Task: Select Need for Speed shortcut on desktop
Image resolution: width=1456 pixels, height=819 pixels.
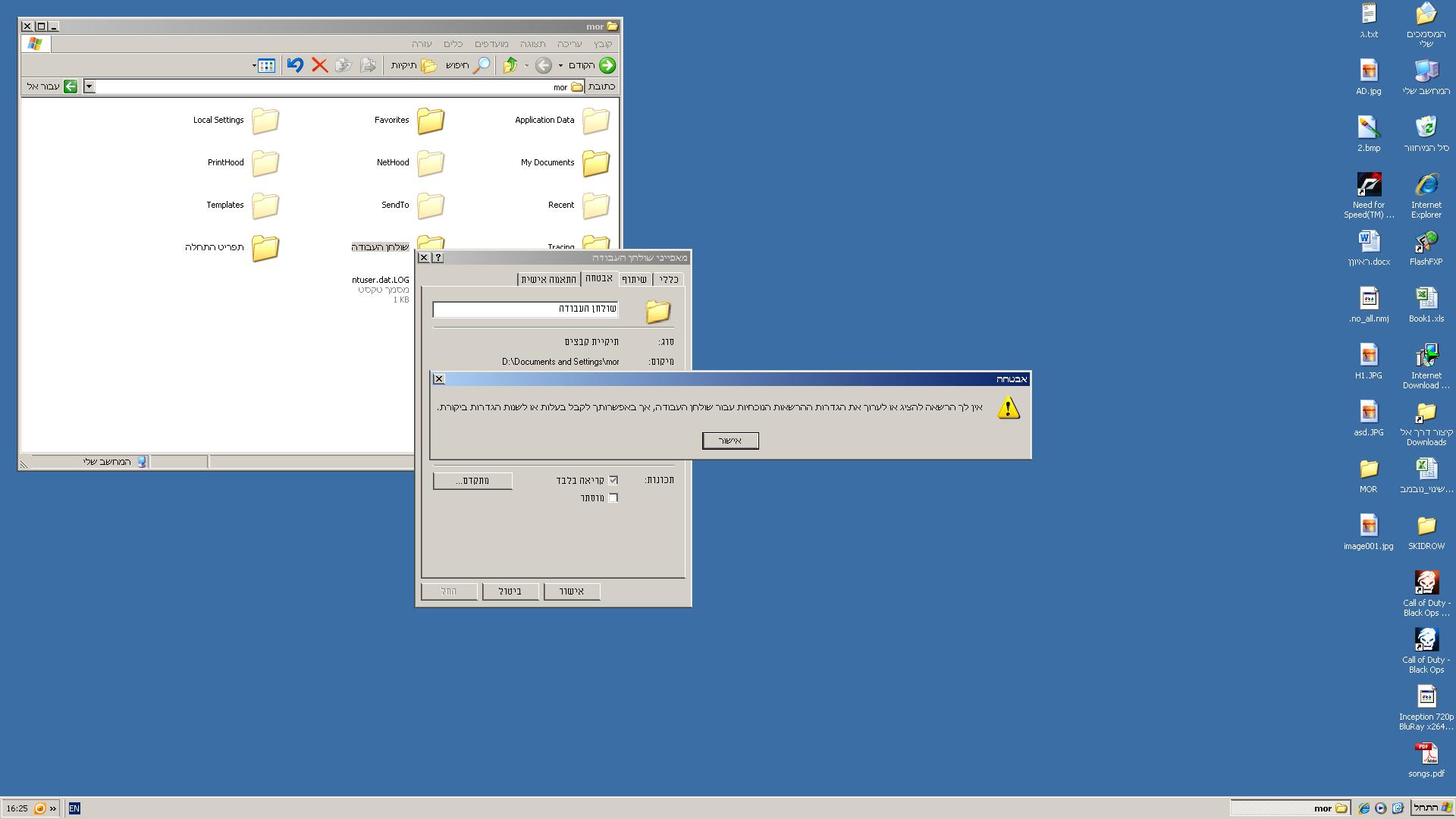Action: point(1369,196)
